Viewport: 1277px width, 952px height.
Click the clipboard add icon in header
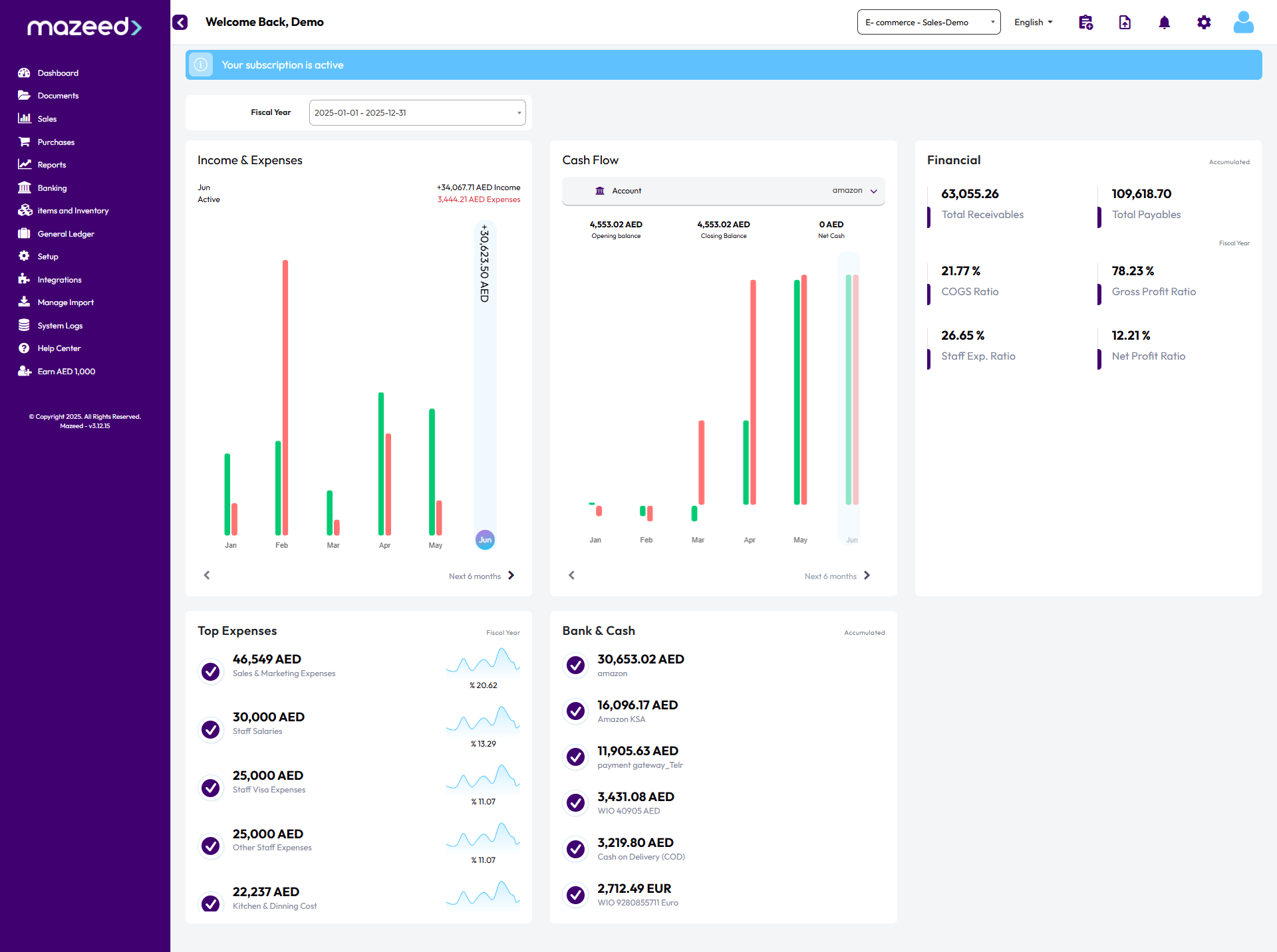(1085, 23)
